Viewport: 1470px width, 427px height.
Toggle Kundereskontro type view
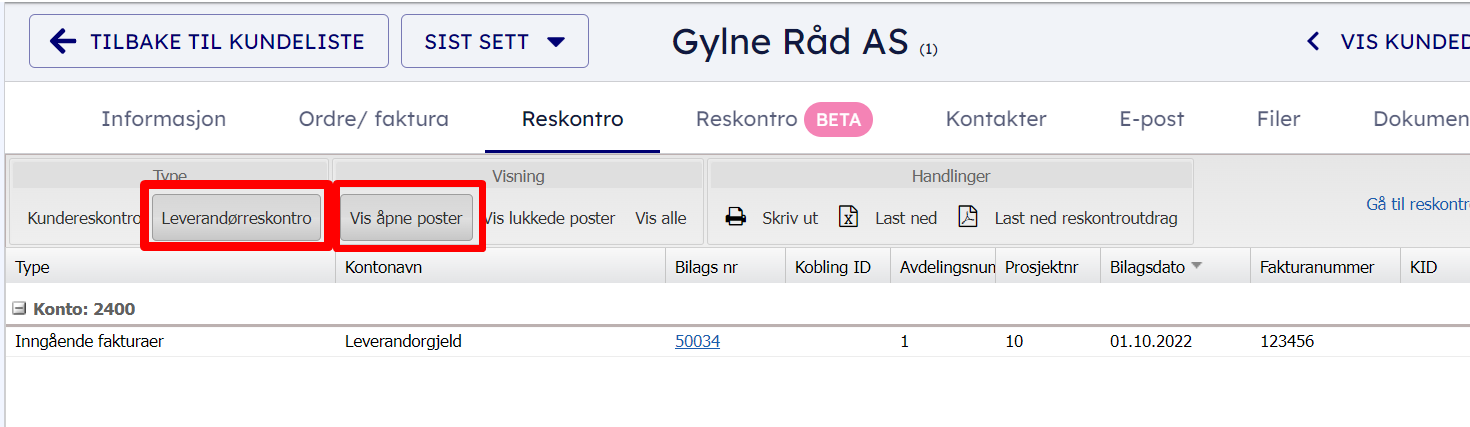83,218
